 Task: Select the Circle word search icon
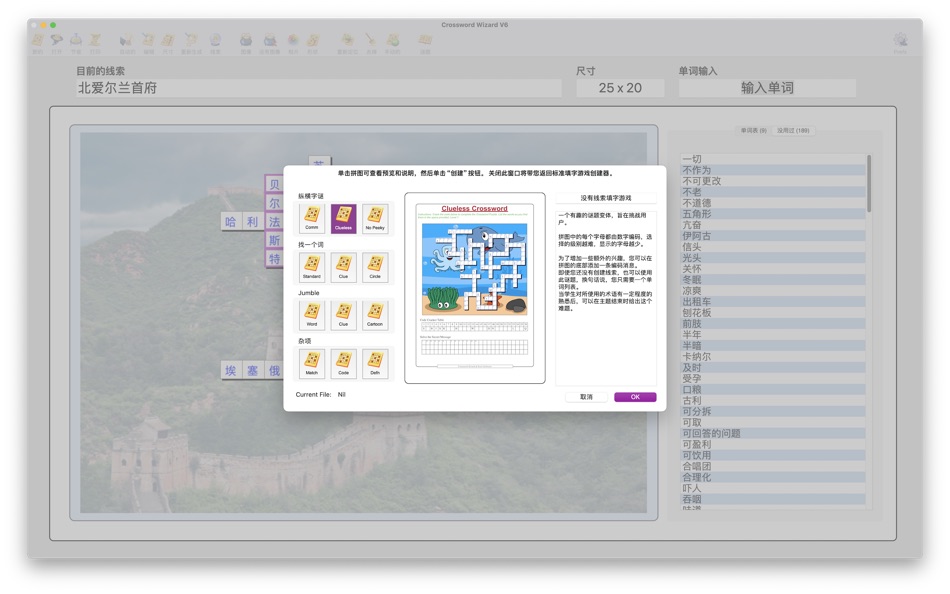coord(375,265)
